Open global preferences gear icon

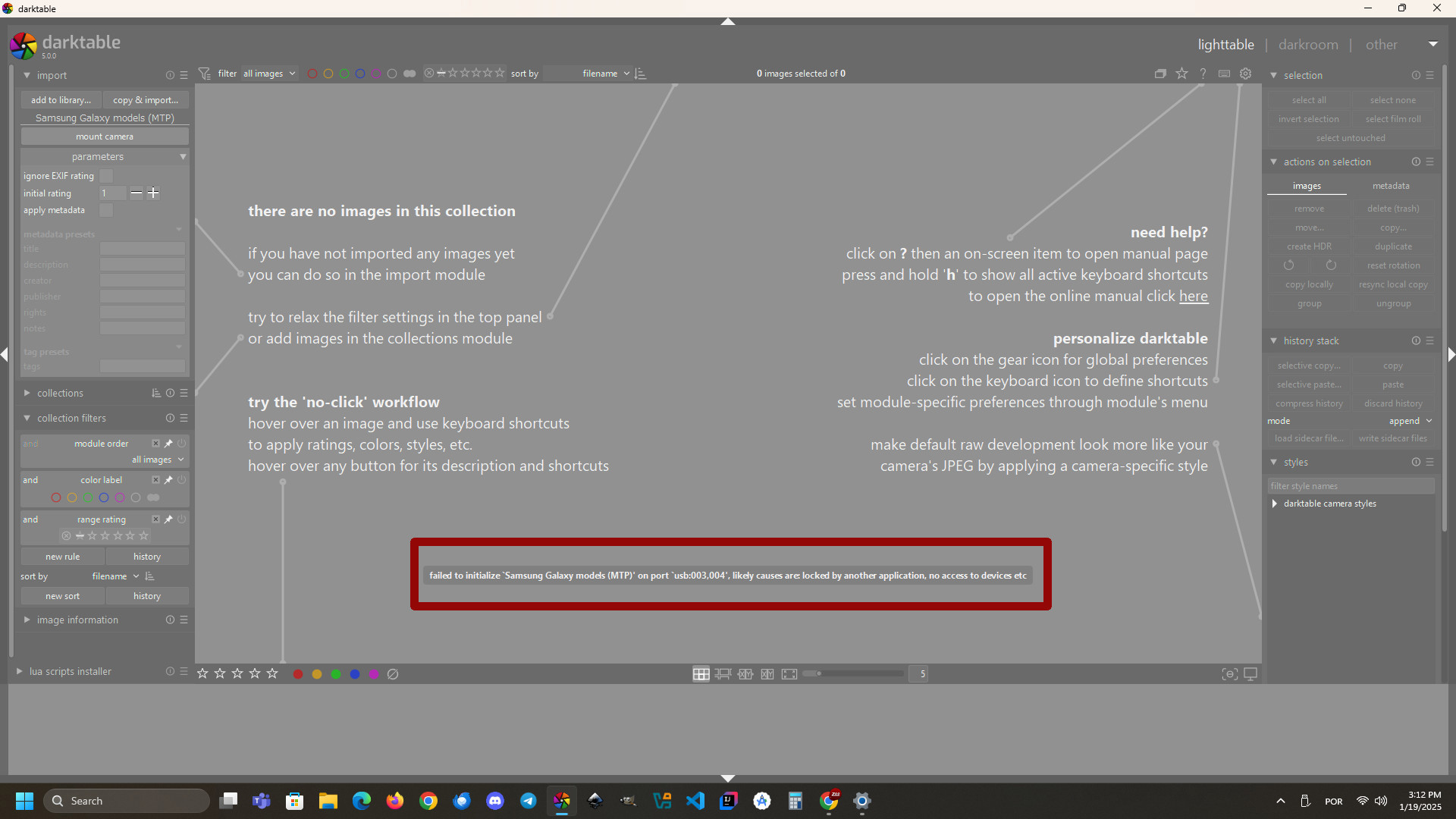[1245, 74]
